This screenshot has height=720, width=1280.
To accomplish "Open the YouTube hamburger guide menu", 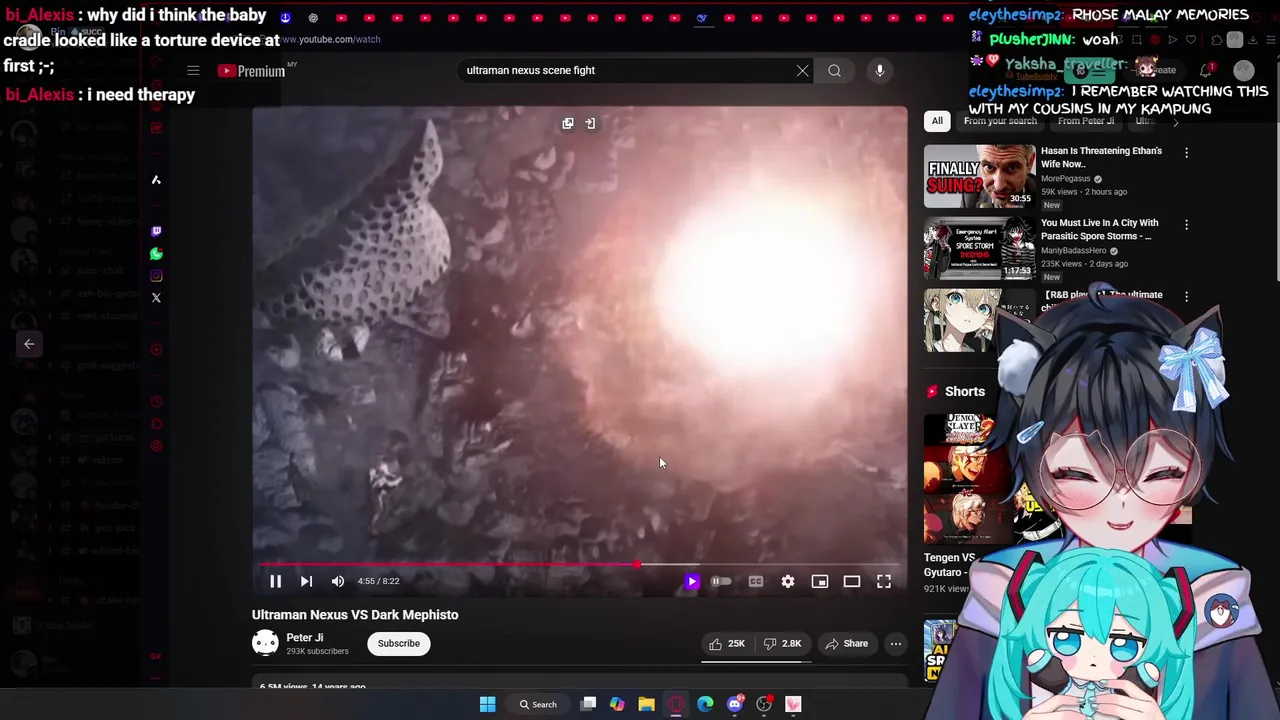I will (x=193, y=70).
